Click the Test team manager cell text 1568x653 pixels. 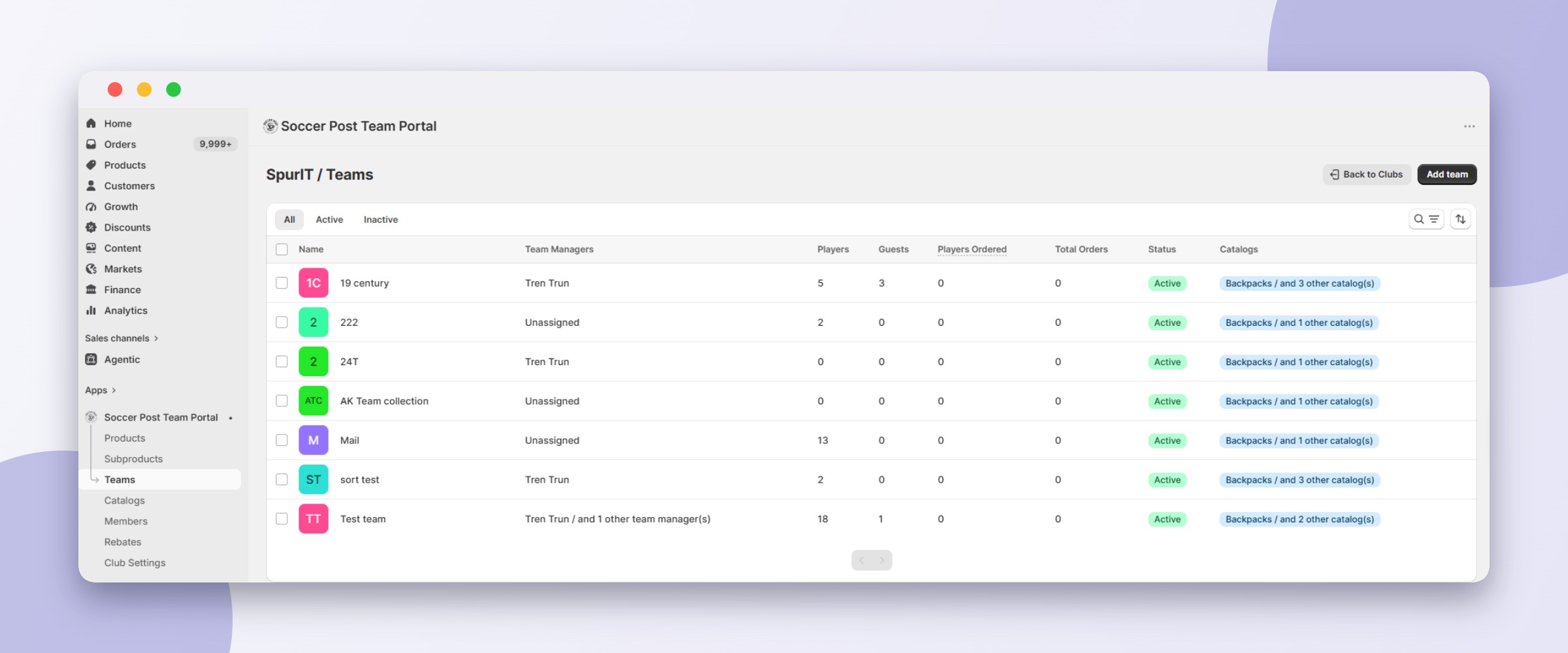[x=617, y=519]
